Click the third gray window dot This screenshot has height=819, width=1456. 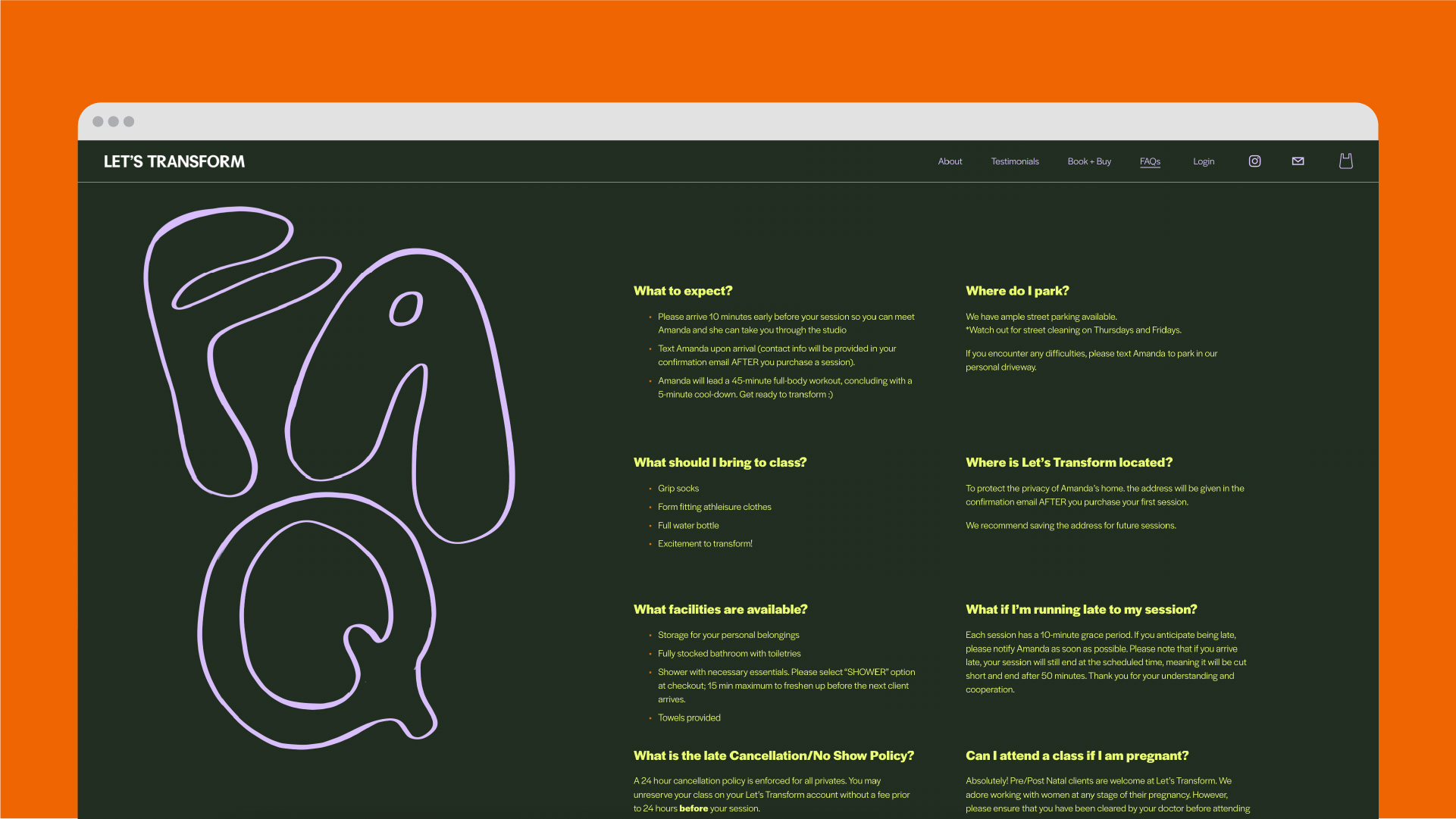pyautogui.click(x=129, y=122)
